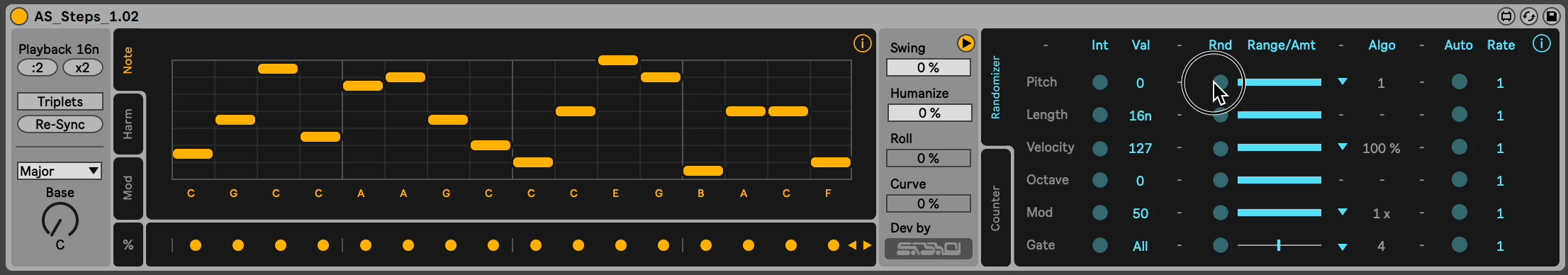Screen dimensions: 1568x275
Task: Click the Length value 16n
Action: click(1140, 116)
